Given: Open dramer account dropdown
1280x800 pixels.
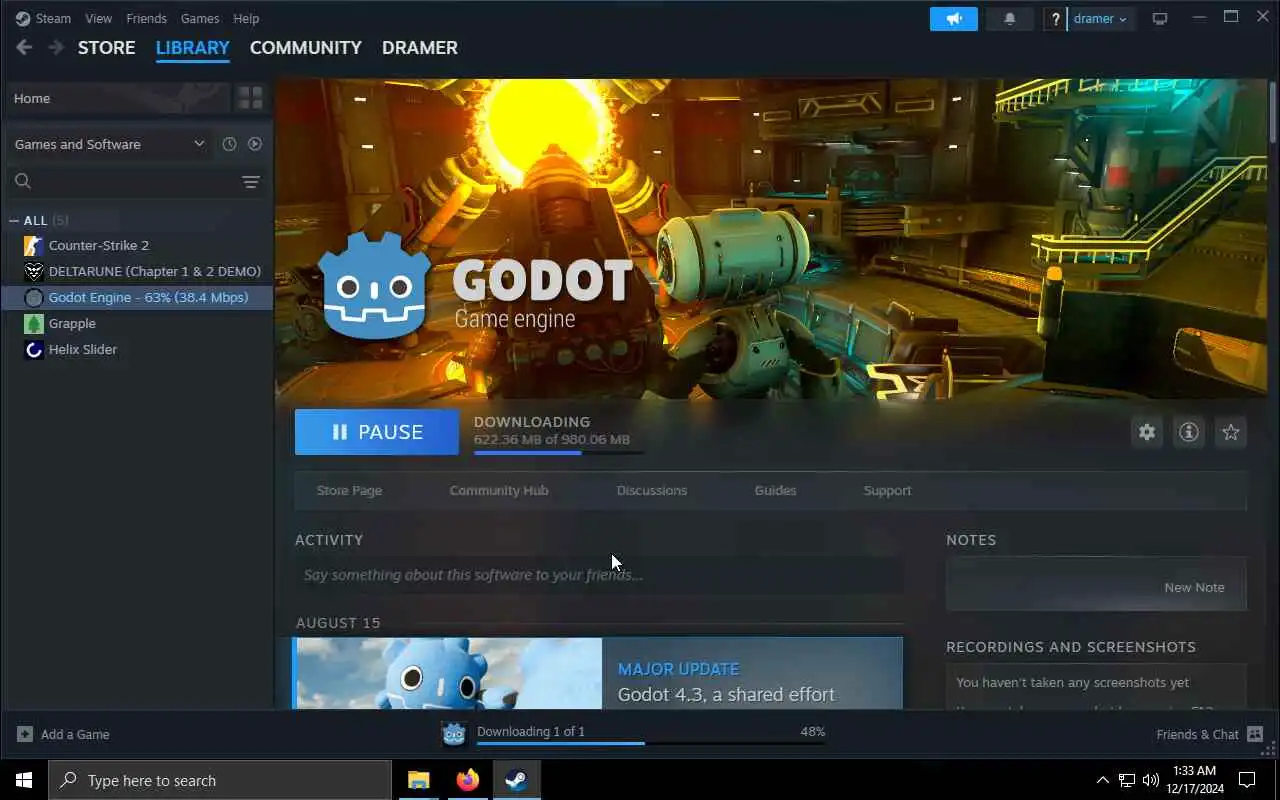Looking at the screenshot, I should point(1100,19).
